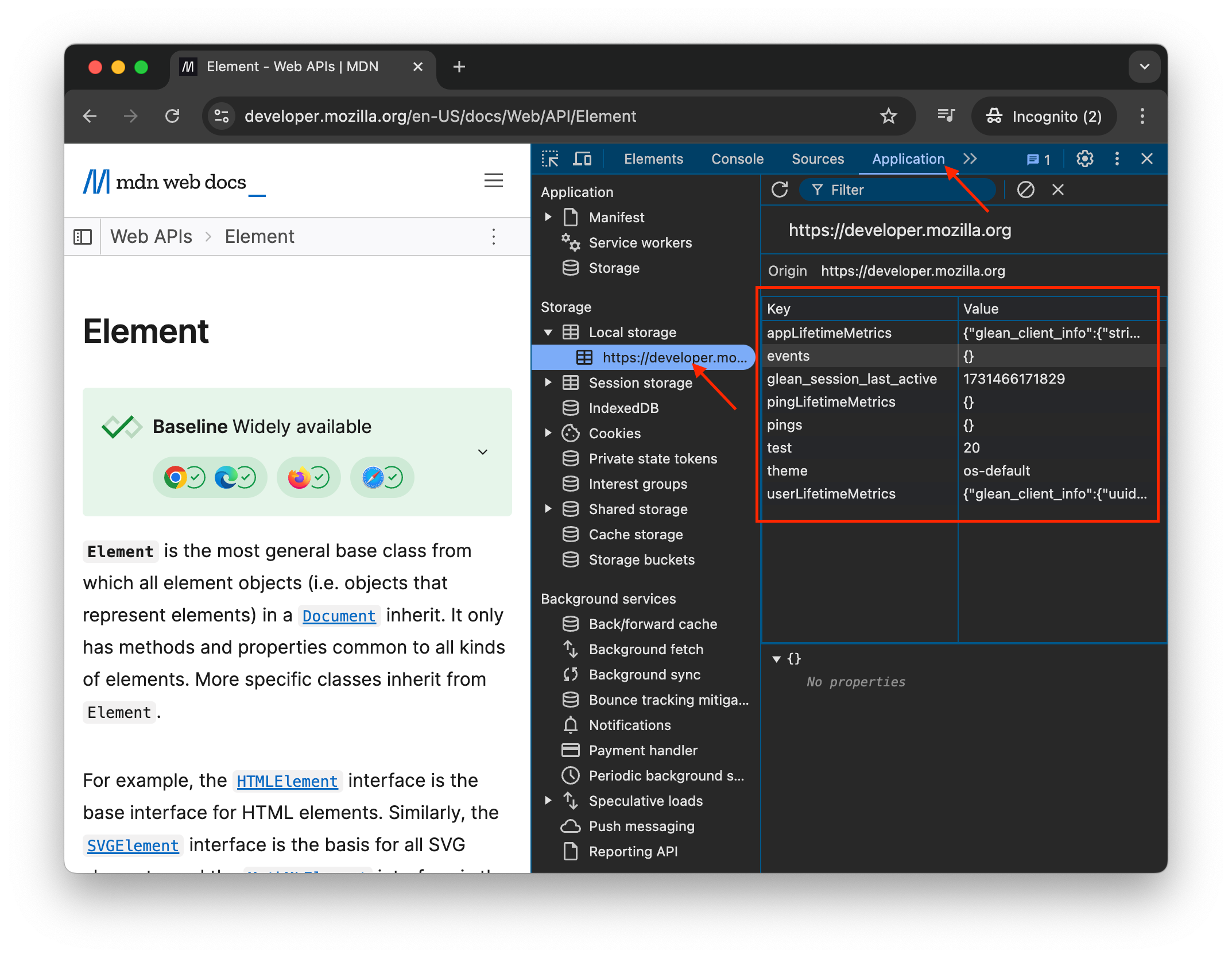Viewport: 1232px width, 958px height.
Task: Open the media control icon in toolbar
Action: pos(946,116)
